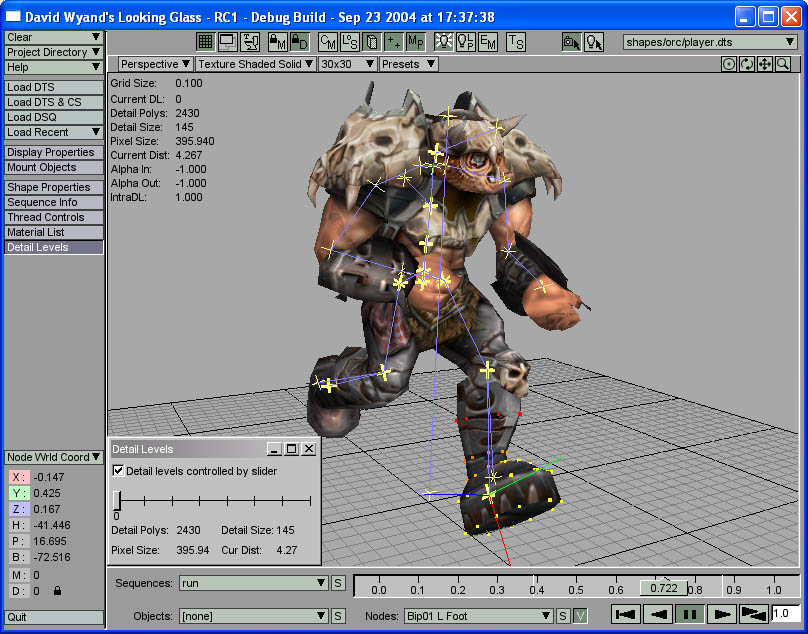Toggle the lock icon beside D value

click(57, 591)
